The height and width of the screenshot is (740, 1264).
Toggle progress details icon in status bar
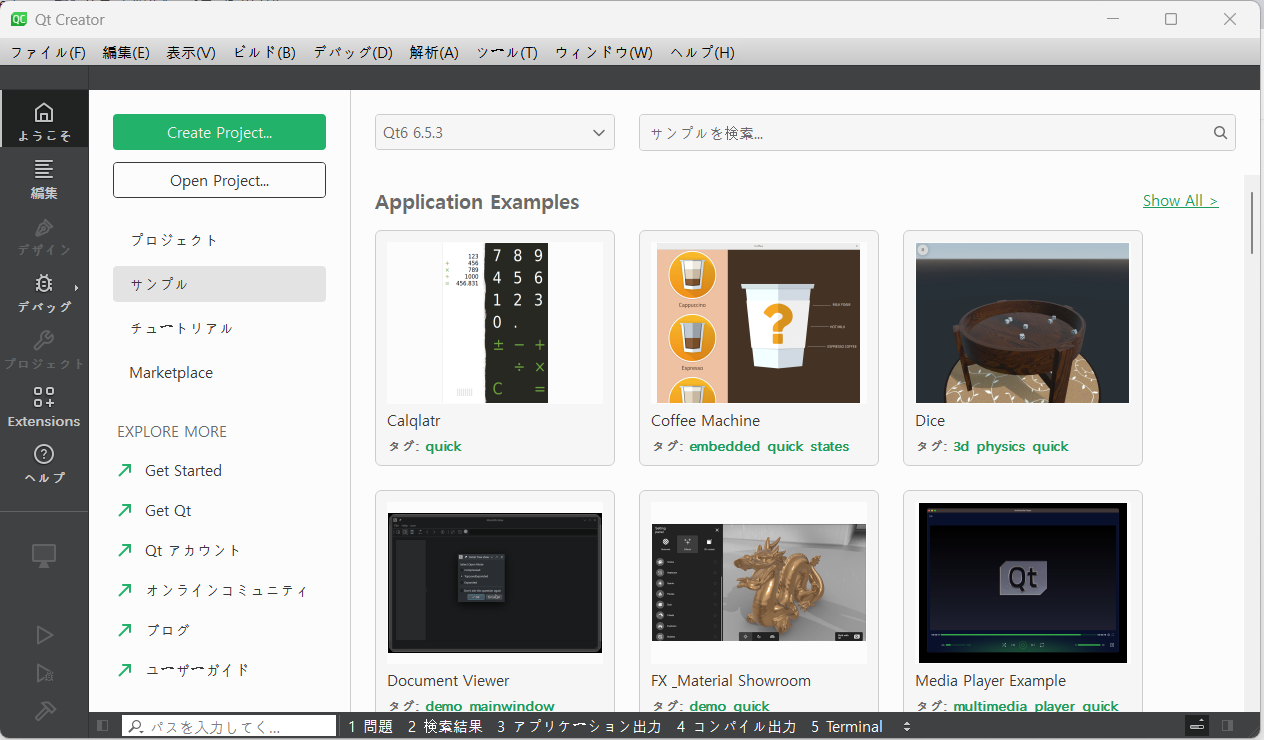coord(1197,726)
